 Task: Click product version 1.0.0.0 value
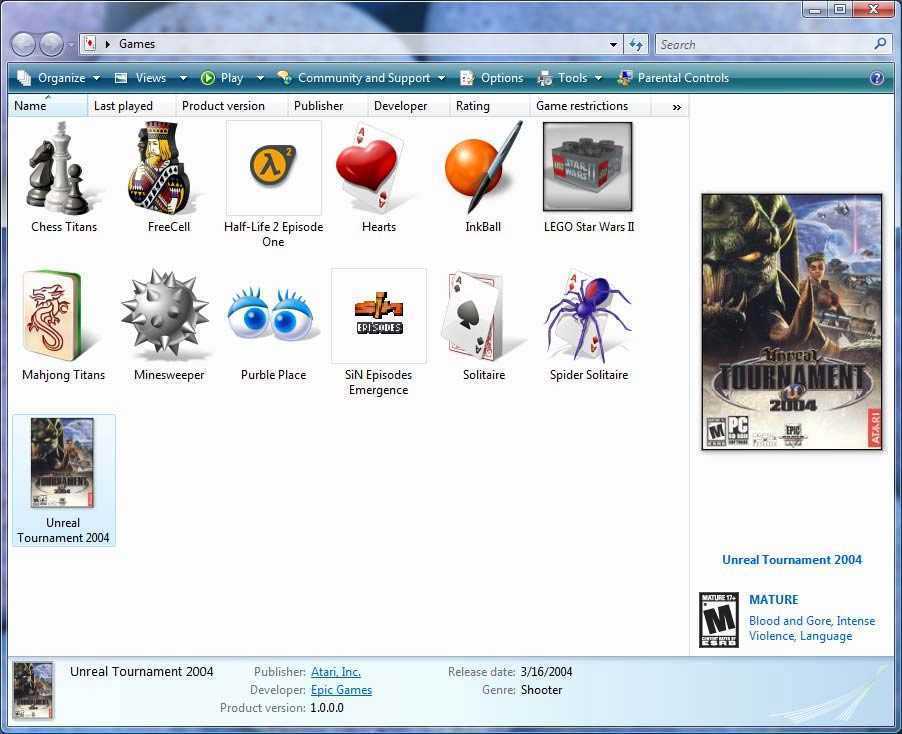pos(327,708)
